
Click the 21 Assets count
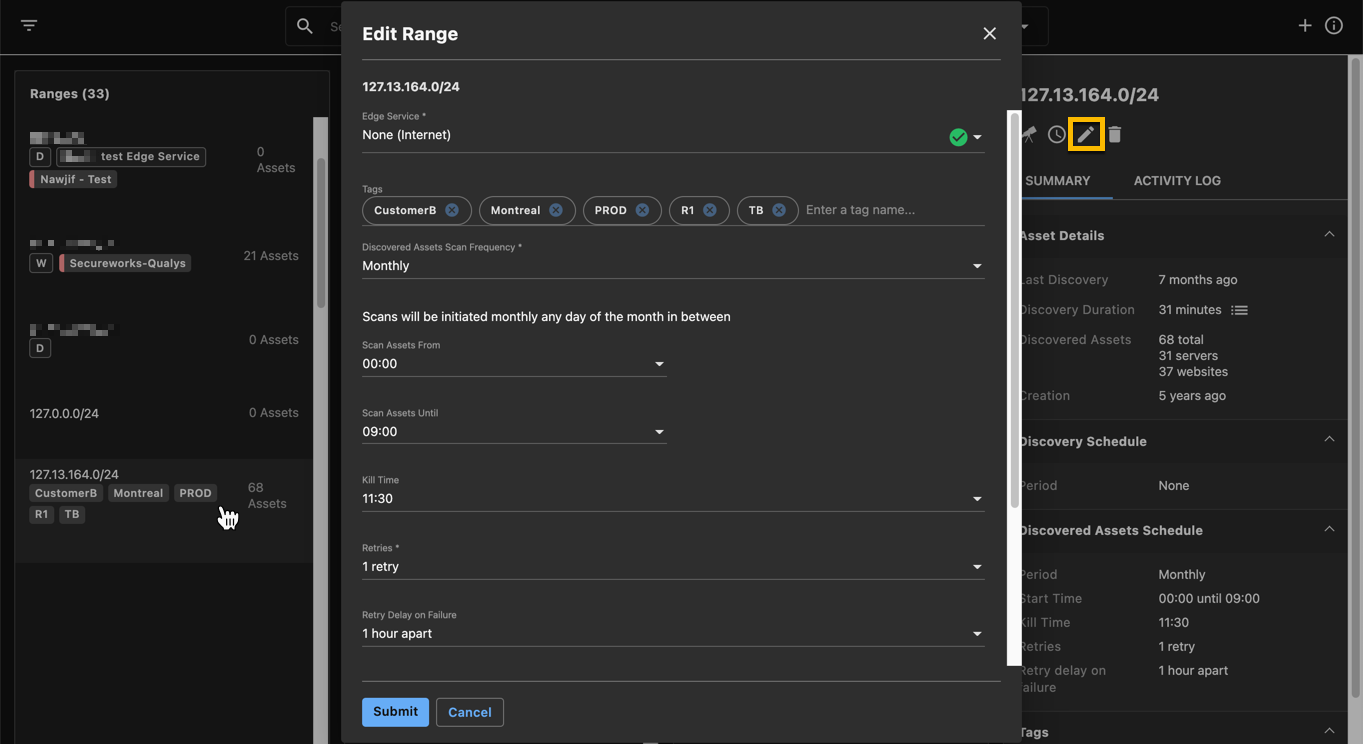(x=271, y=256)
